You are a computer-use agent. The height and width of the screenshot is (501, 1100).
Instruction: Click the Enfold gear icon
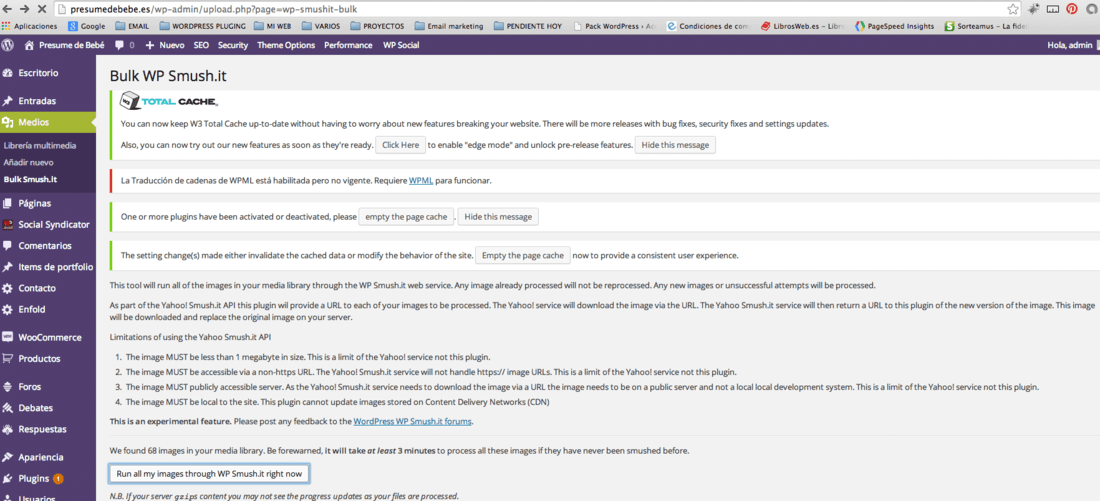[8, 309]
